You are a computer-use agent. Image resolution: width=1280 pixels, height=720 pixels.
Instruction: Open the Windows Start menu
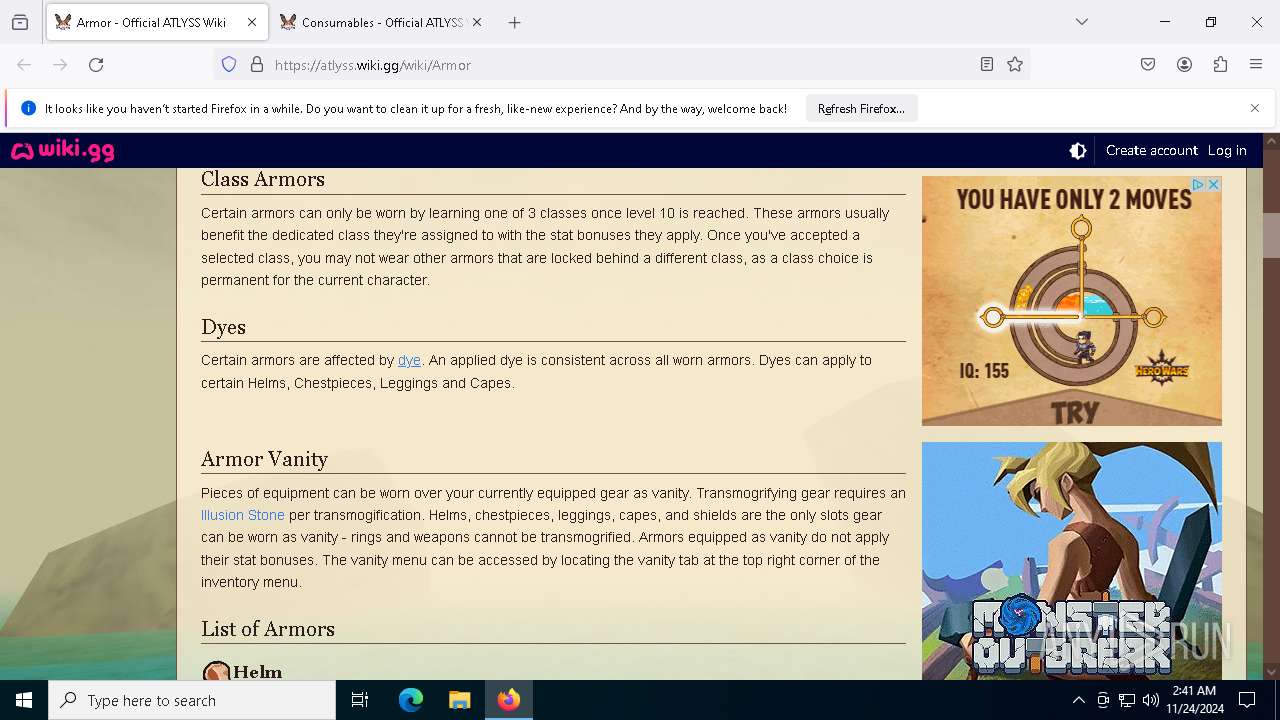click(x=24, y=700)
